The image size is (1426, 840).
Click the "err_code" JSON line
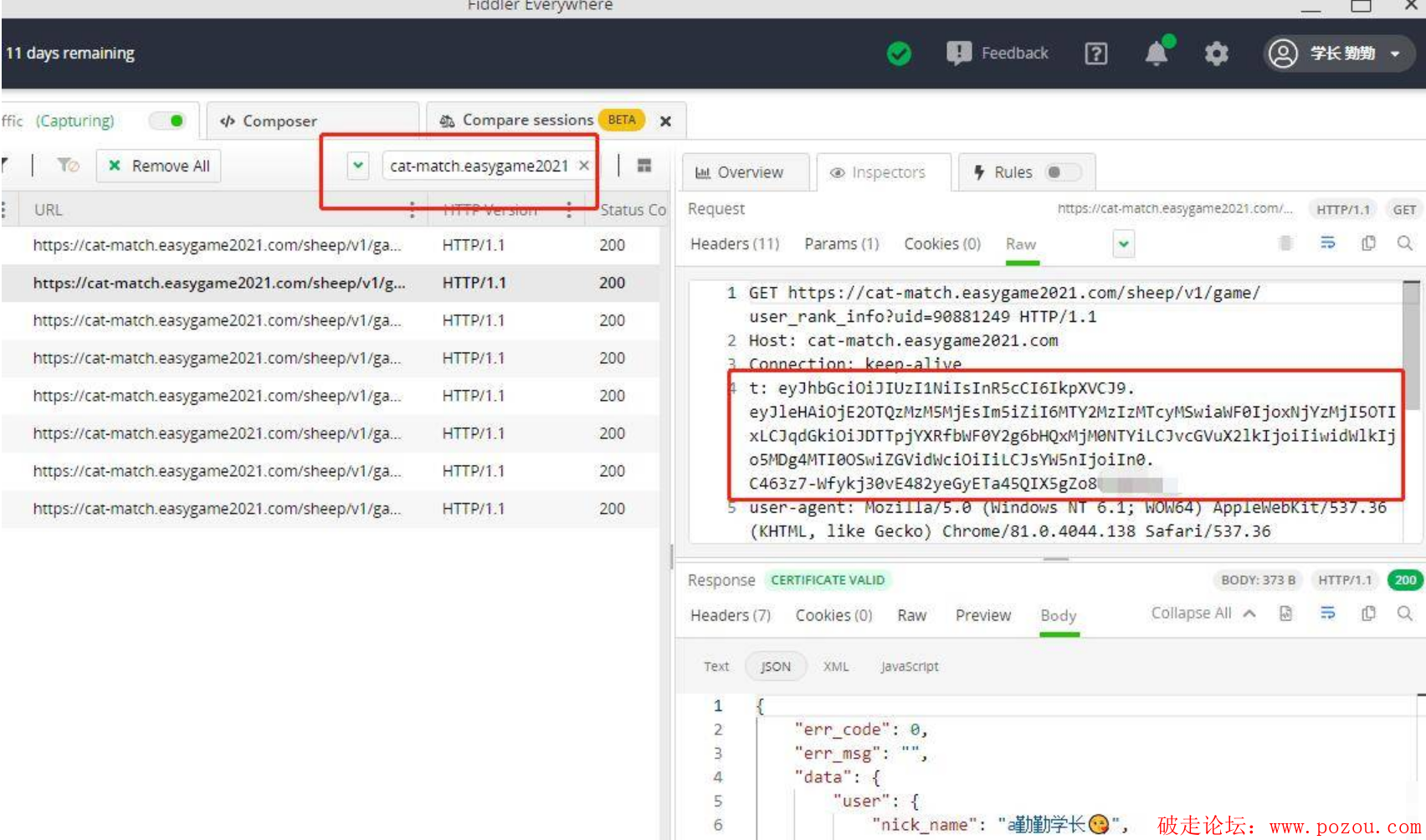[861, 730]
